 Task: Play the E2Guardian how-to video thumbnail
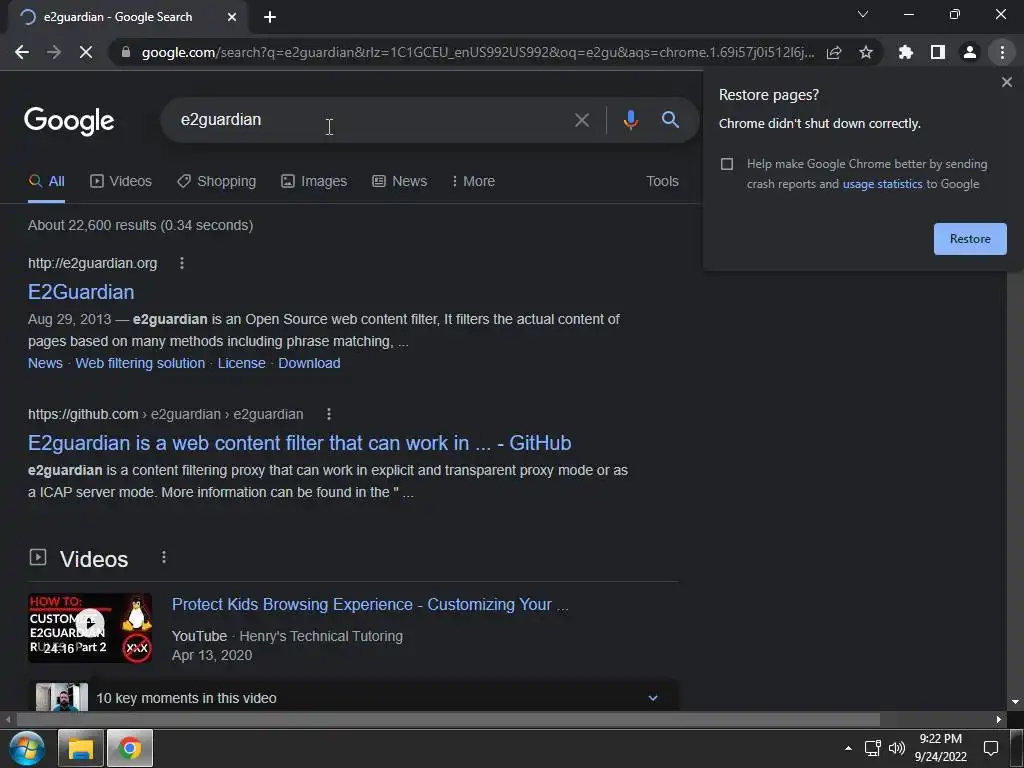tap(90, 628)
